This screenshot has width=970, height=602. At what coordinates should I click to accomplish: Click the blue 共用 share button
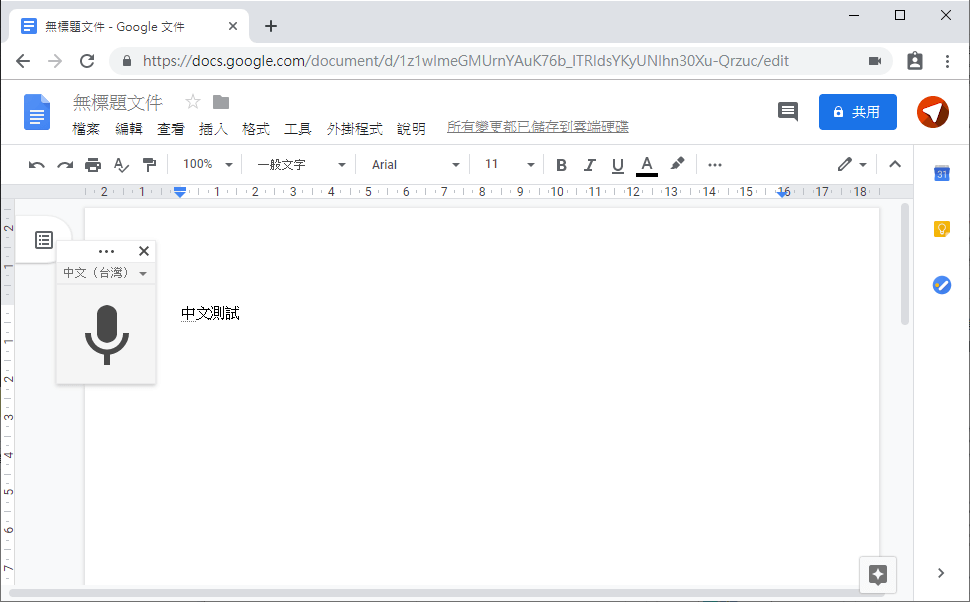[857, 112]
